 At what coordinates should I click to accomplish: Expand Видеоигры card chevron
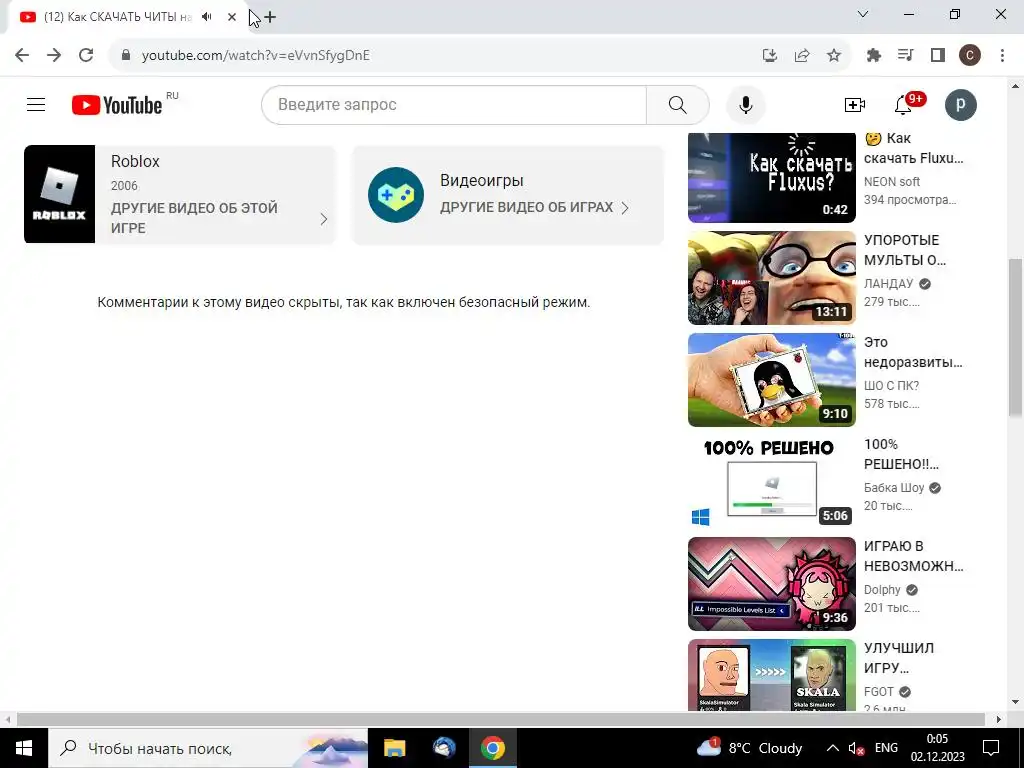click(x=625, y=208)
